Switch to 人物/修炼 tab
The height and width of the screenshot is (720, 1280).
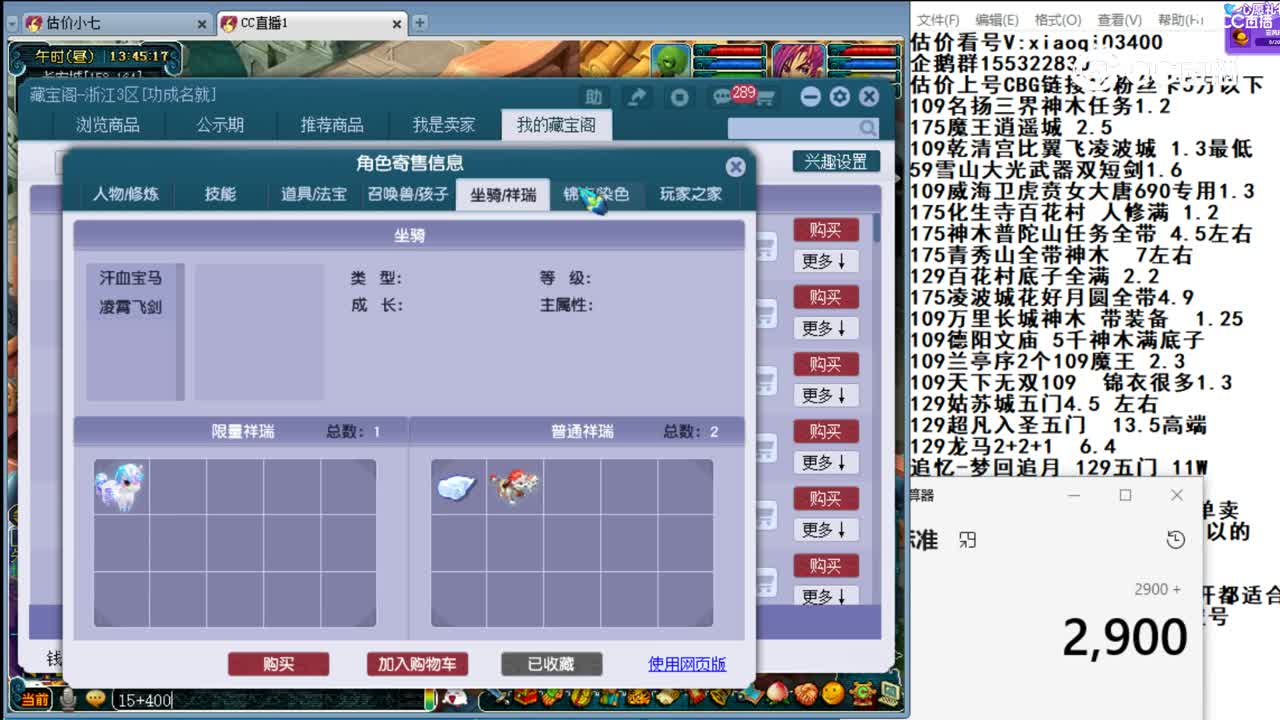click(126, 194)
